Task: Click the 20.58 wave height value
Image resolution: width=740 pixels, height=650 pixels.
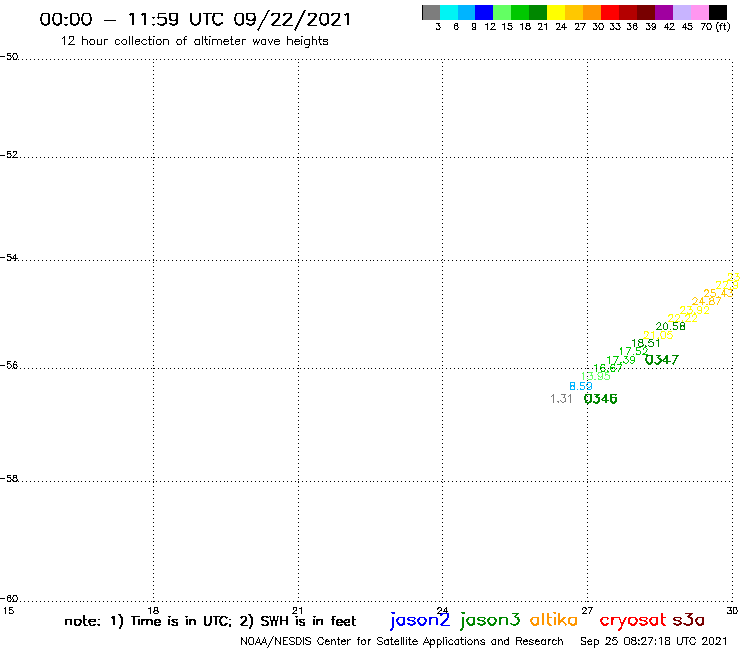Action: (670, 326)
